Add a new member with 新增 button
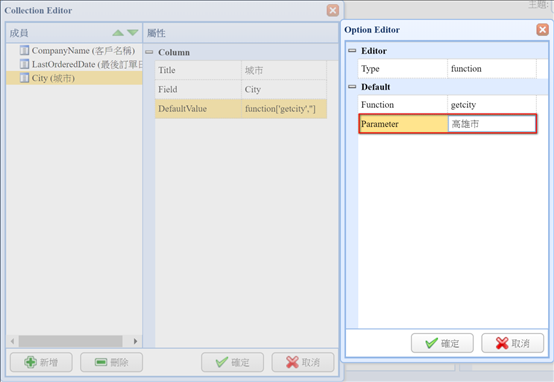 tap(41, 362)
